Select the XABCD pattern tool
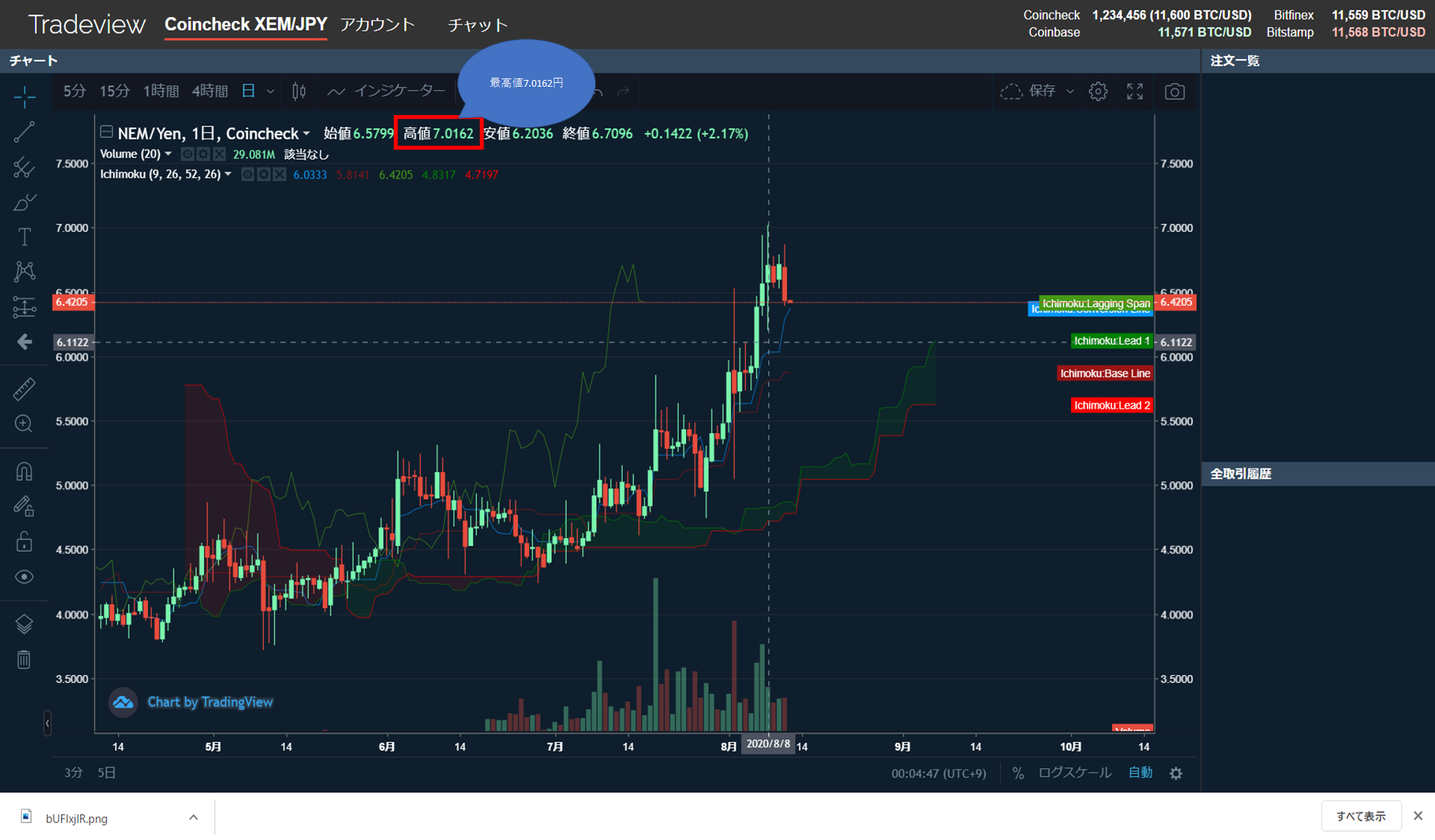 (24, 271)
